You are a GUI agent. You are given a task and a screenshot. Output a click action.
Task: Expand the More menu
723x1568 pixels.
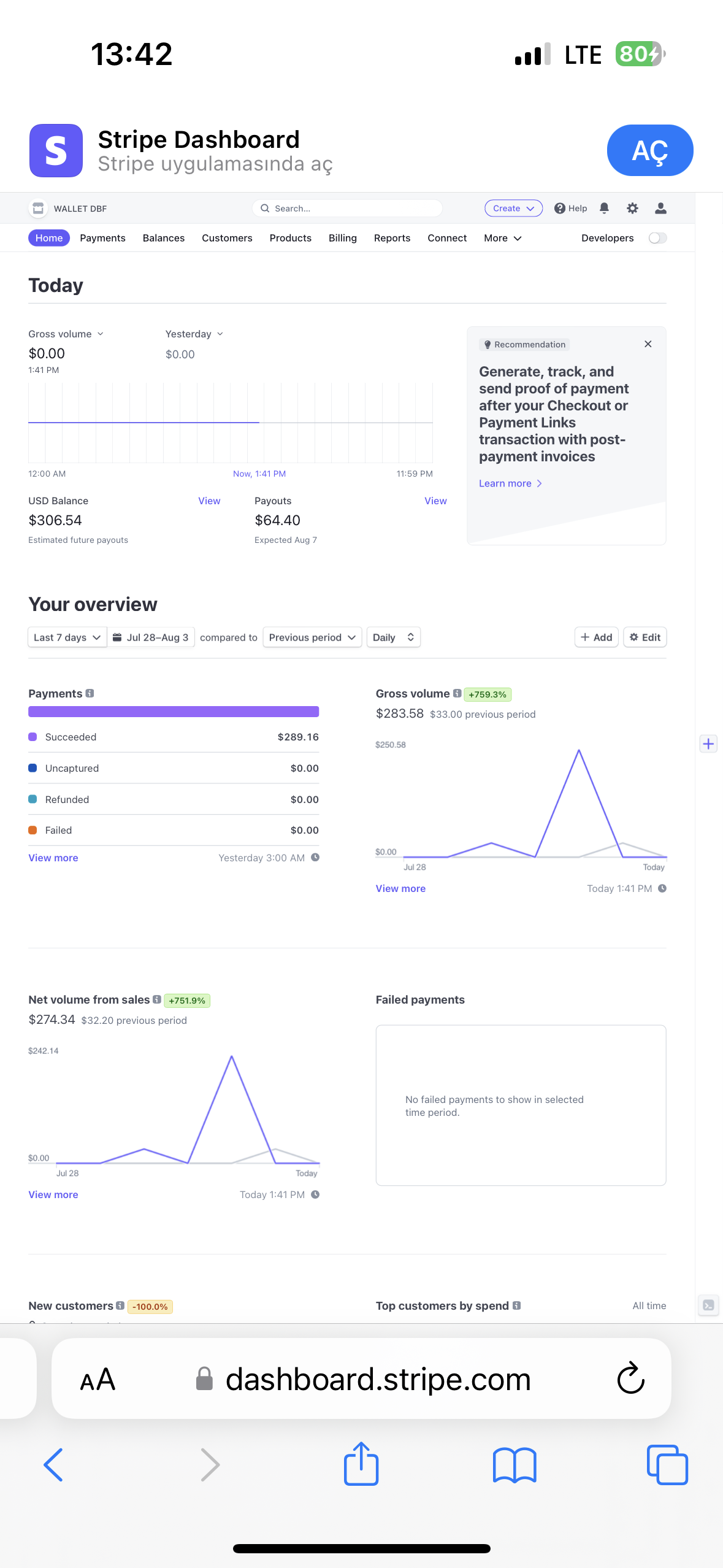coord(502,238)
